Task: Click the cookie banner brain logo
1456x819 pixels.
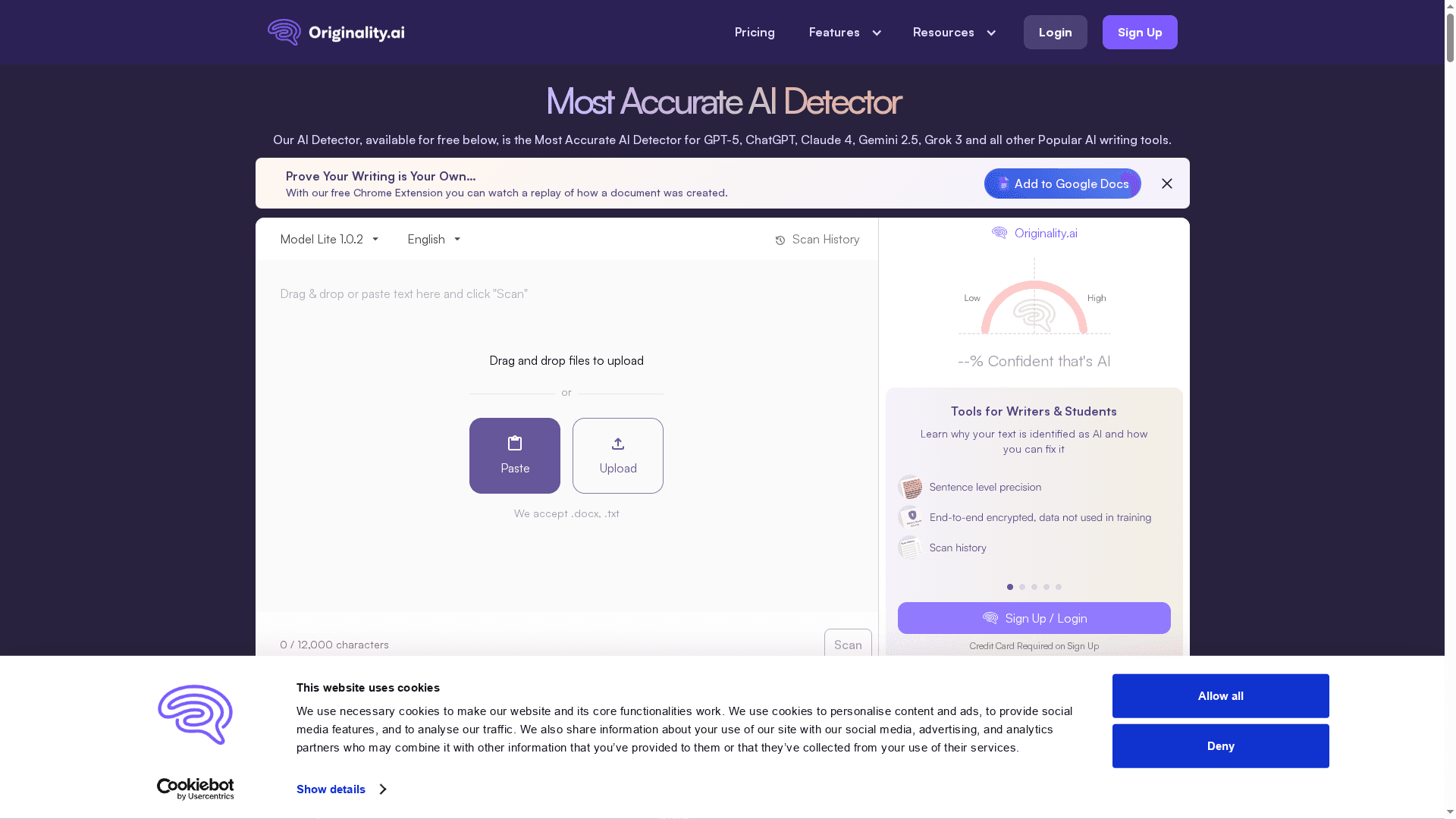Action: click(195, 715)
